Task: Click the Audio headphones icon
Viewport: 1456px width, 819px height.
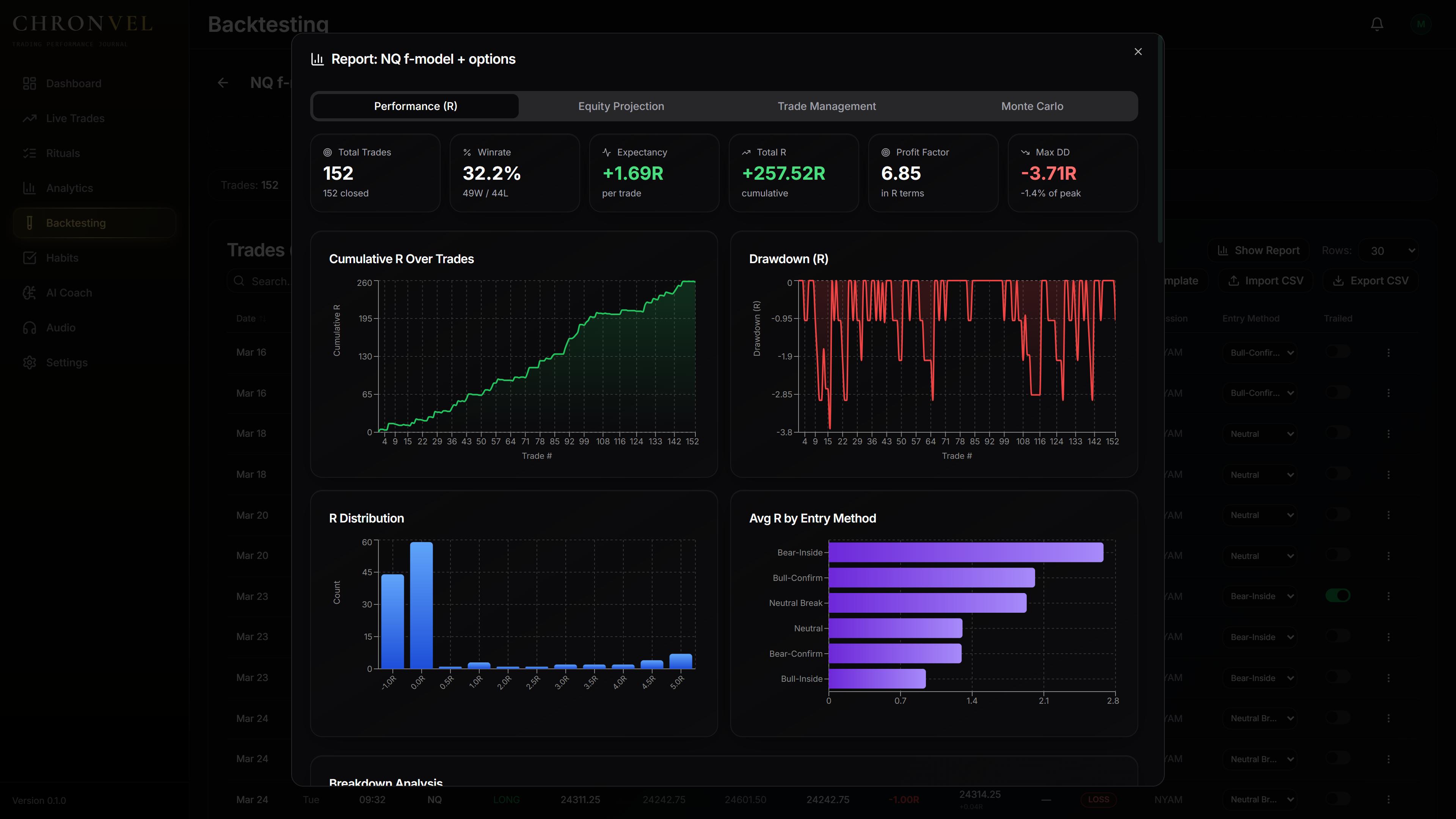Action: (30, 328)
